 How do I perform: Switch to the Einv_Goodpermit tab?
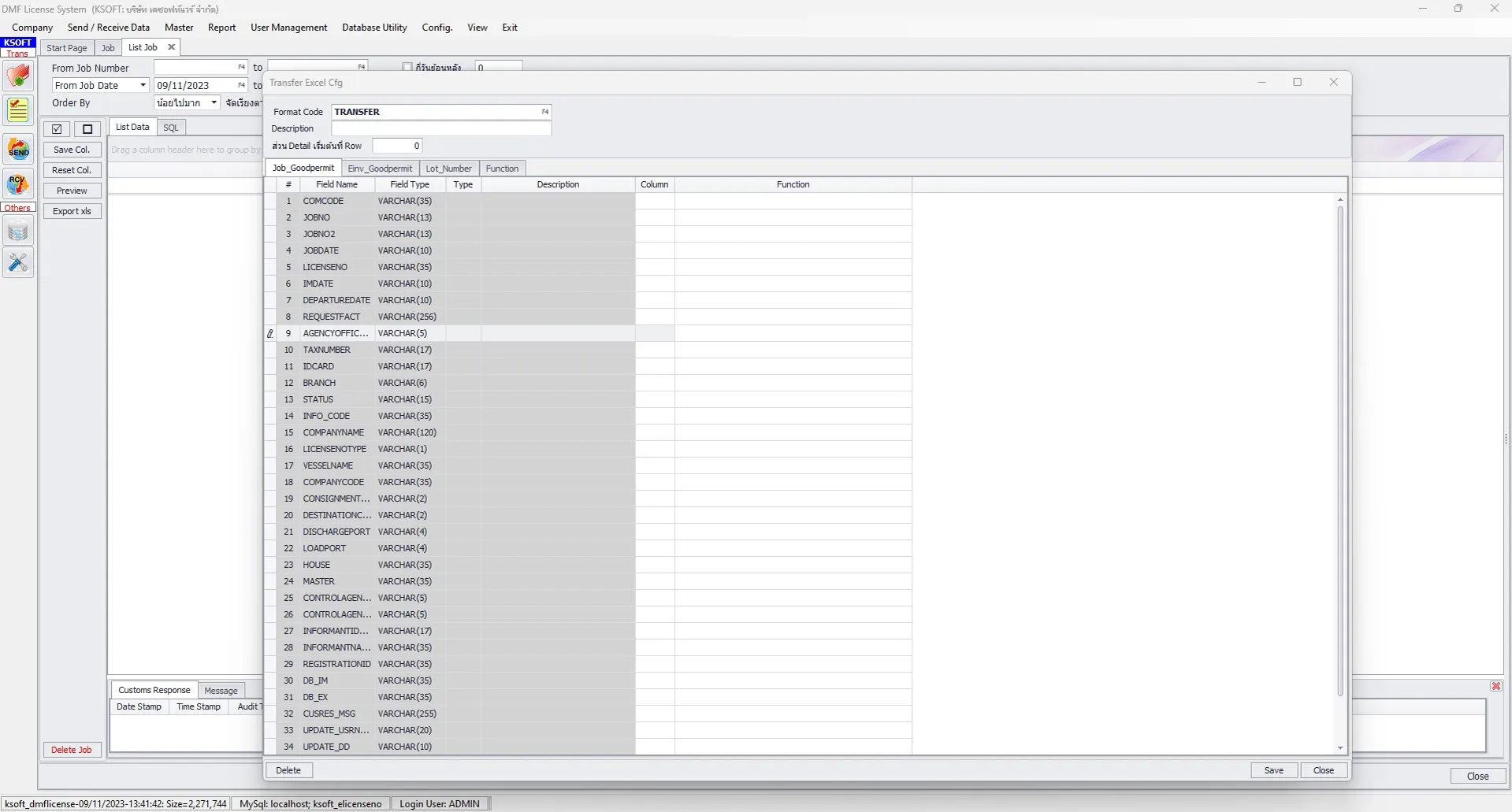(x=380, y=169)
